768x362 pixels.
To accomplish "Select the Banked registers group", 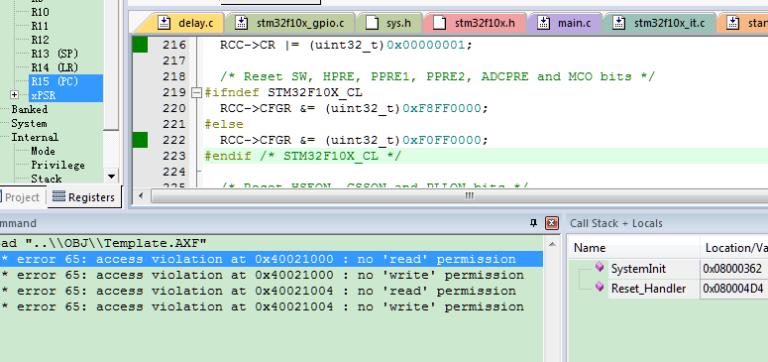I will [29, 109].
